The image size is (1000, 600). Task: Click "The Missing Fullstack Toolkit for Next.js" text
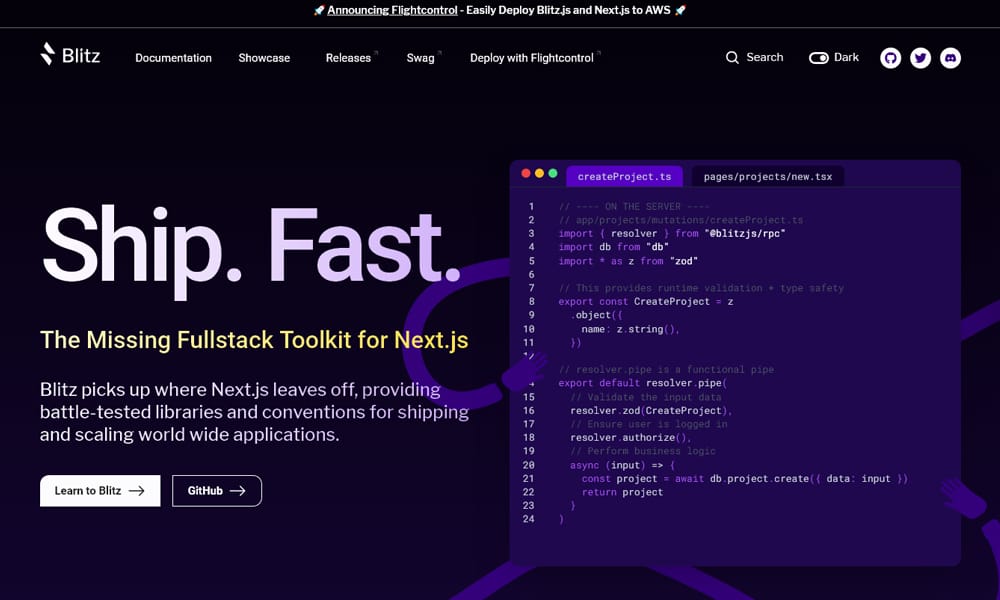[254, 340]
